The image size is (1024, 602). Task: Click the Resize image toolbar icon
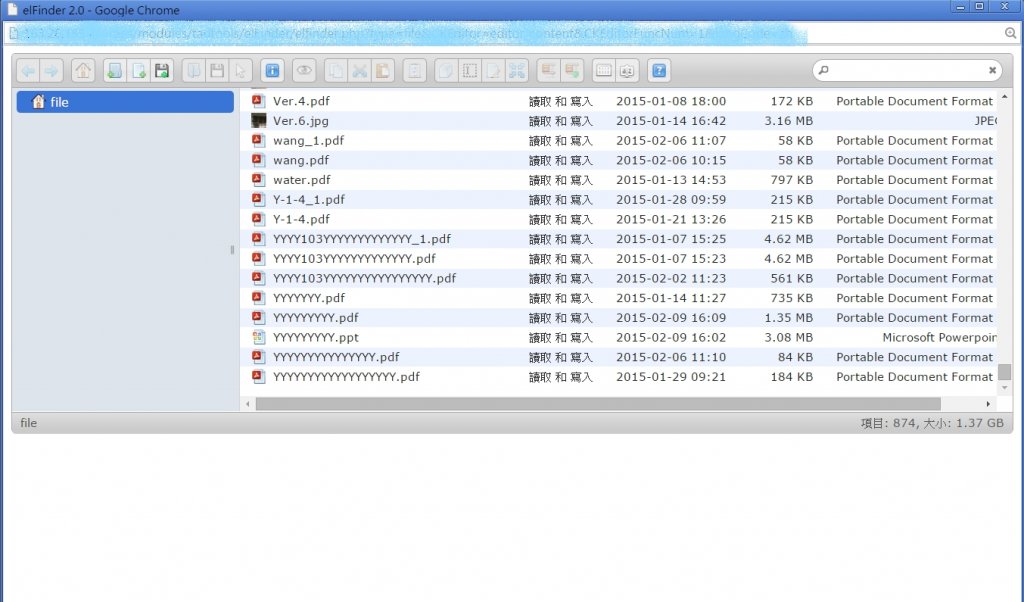516,71
